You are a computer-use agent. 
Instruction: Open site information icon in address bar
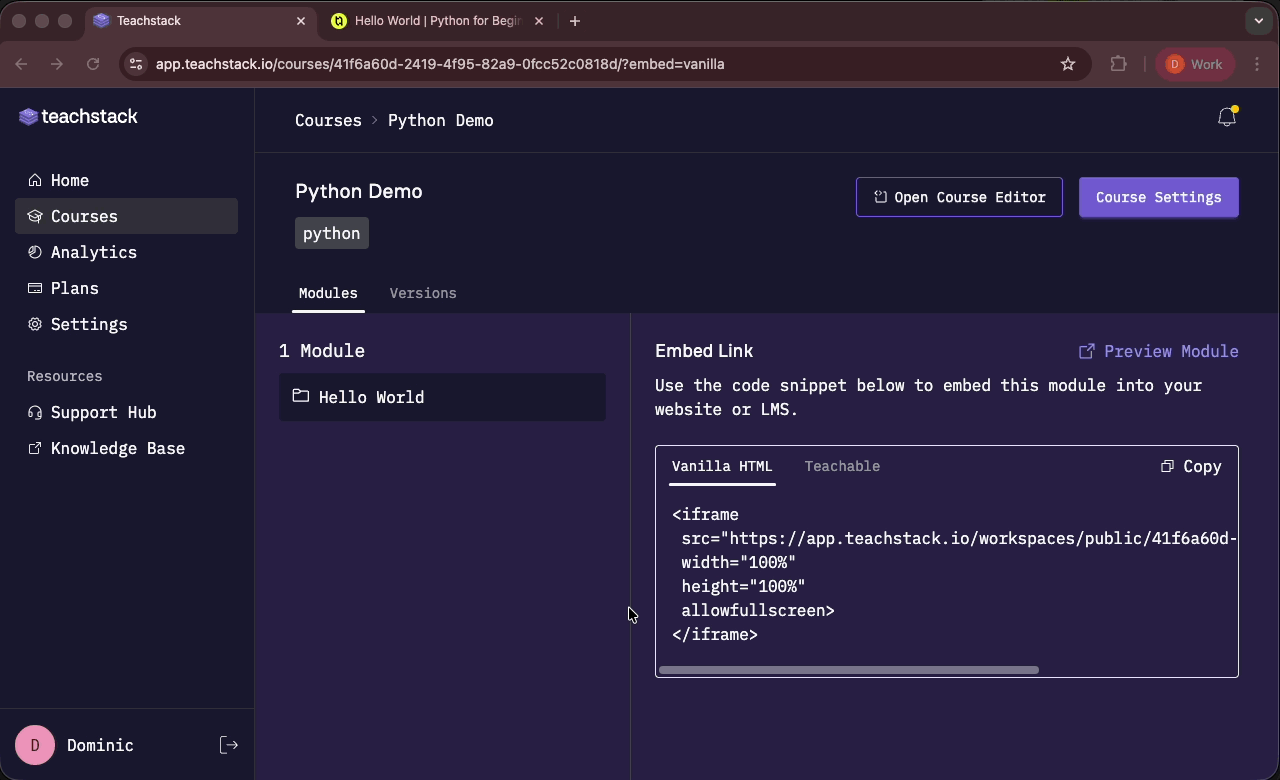[x=137, y=64]
